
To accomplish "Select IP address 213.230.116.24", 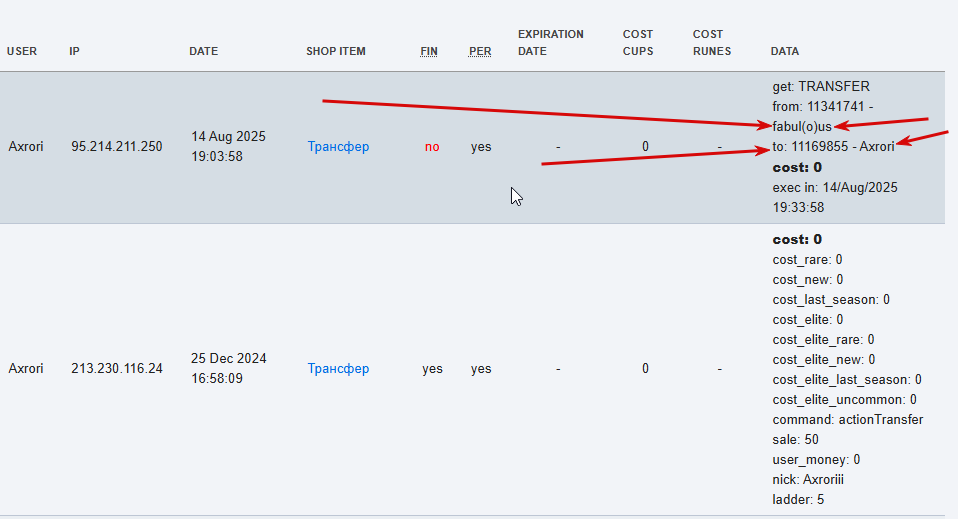I will 117,369.
